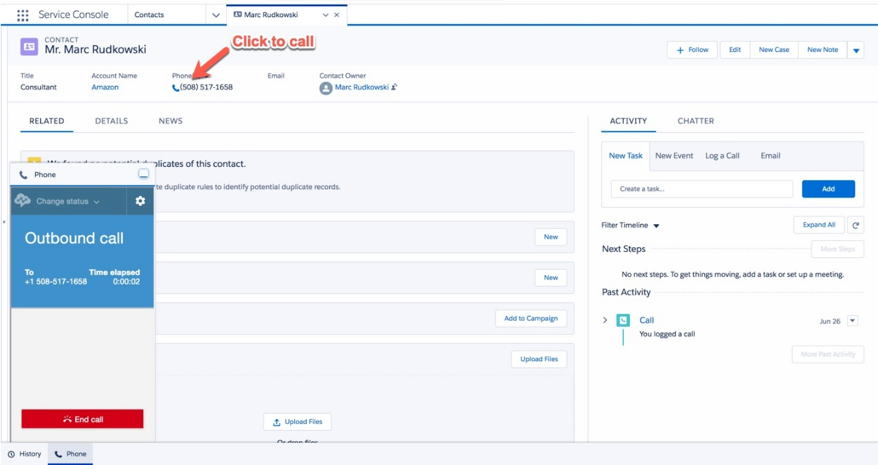Toggle Phone in the utility bar
The height and width of the screenshot is (465, 878).
tap(71, 454)
